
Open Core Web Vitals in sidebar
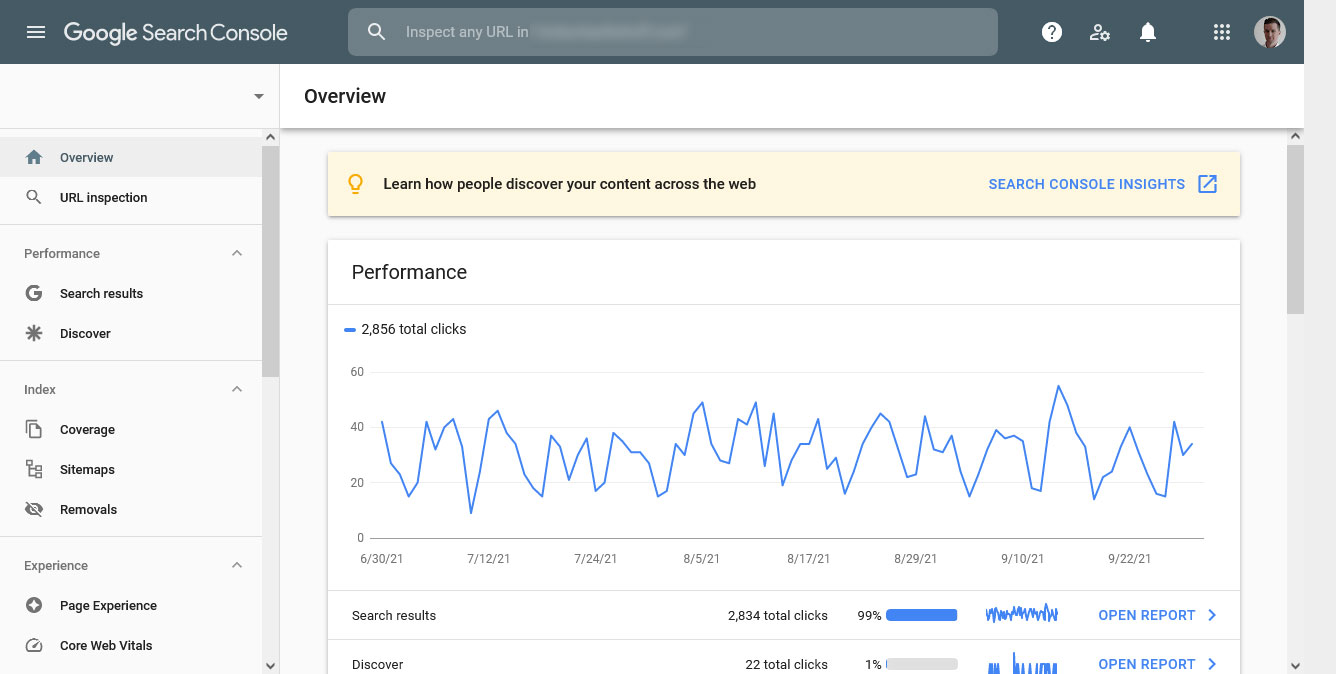[x=131, y=645]
